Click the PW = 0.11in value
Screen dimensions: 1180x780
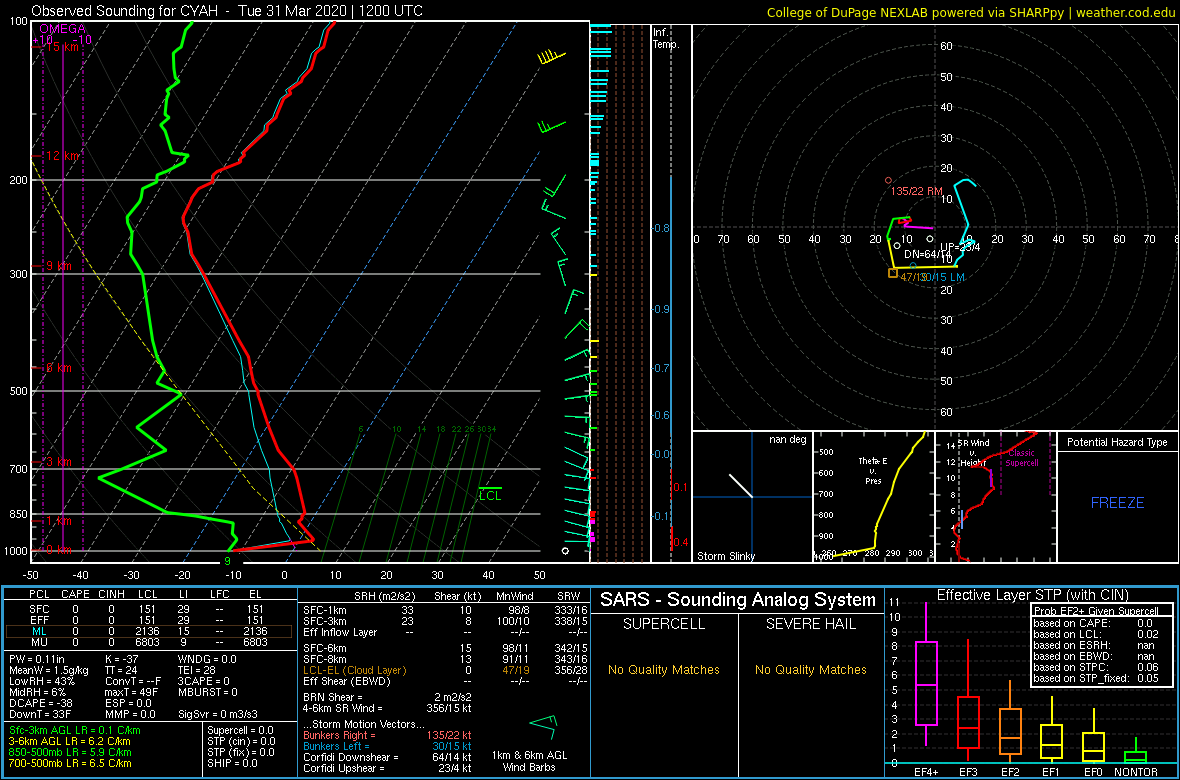click(x=39, y=660)
